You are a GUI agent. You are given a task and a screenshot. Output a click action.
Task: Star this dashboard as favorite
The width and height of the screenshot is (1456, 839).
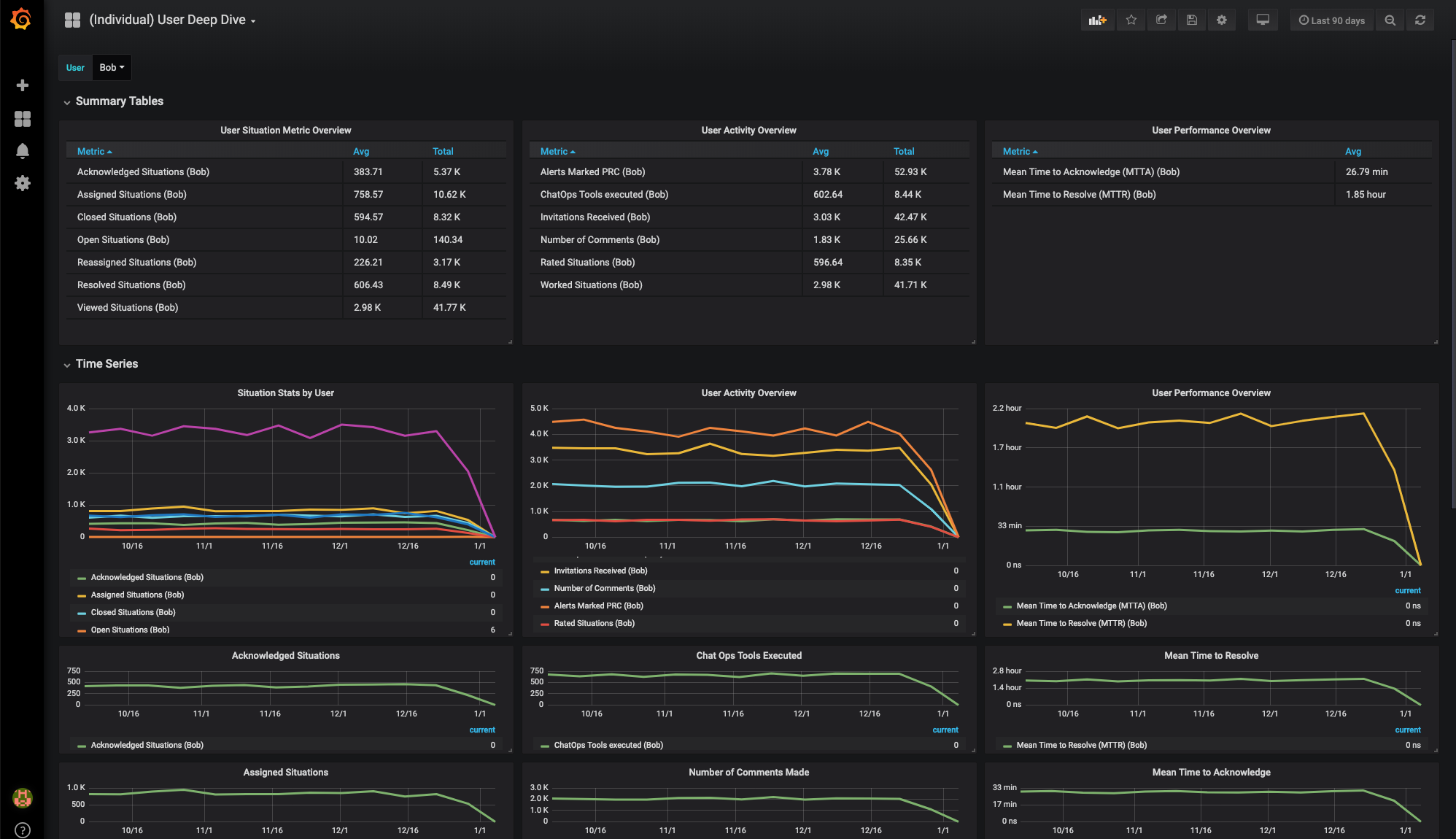pos(1131,20)
